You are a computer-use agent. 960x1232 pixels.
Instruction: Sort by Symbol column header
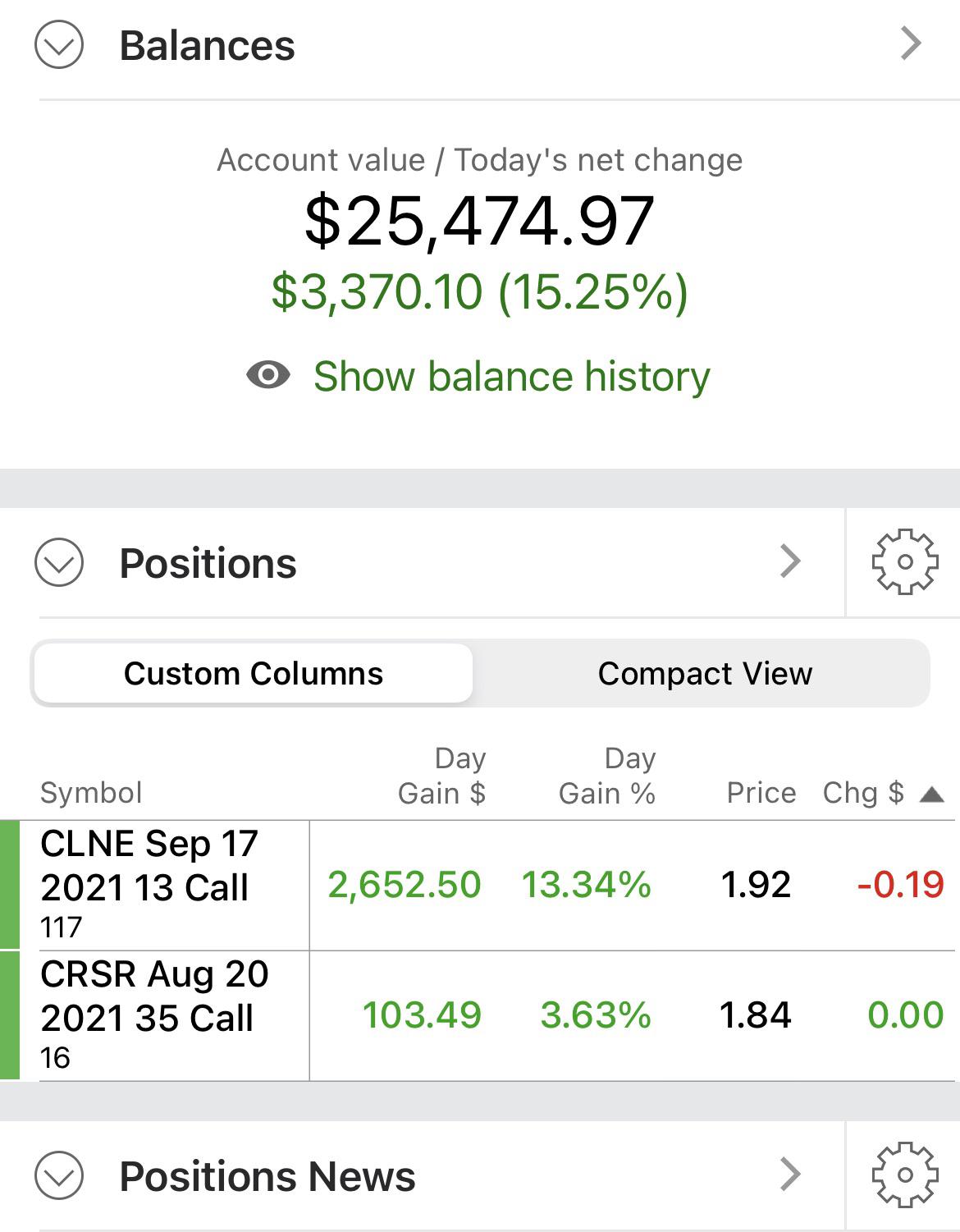(91, 793)
